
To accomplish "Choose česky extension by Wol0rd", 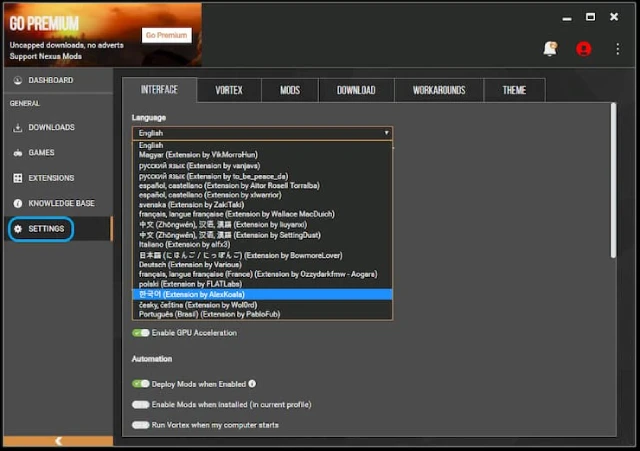I will tap(262, 305).
